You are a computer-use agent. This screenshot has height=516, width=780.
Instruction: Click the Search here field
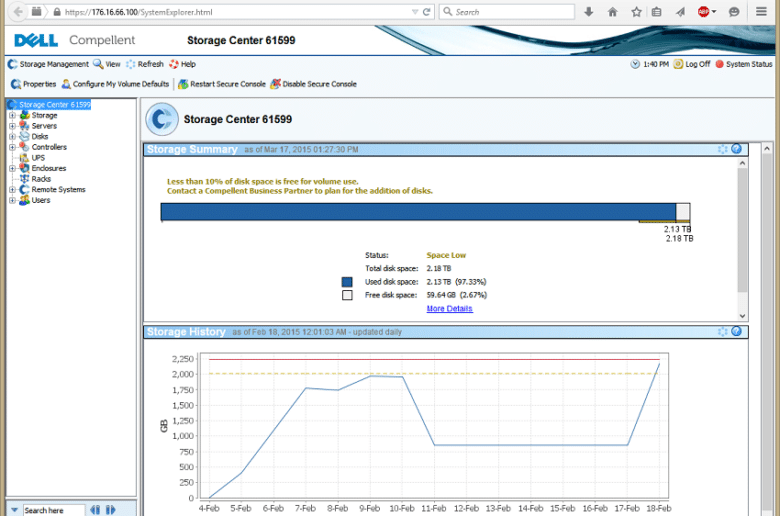(x=54, y=510)
